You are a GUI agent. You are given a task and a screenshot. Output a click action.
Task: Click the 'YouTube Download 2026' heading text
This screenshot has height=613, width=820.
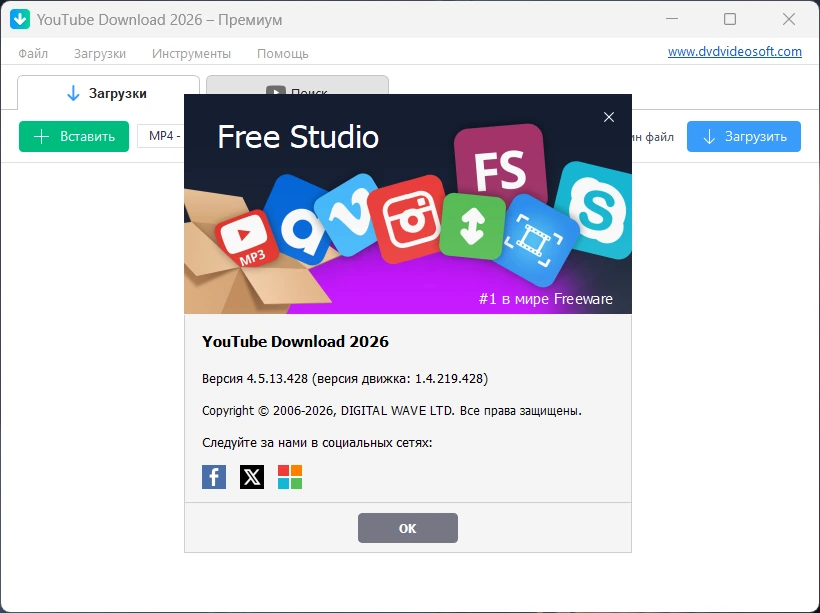click(x=295, y=342)
